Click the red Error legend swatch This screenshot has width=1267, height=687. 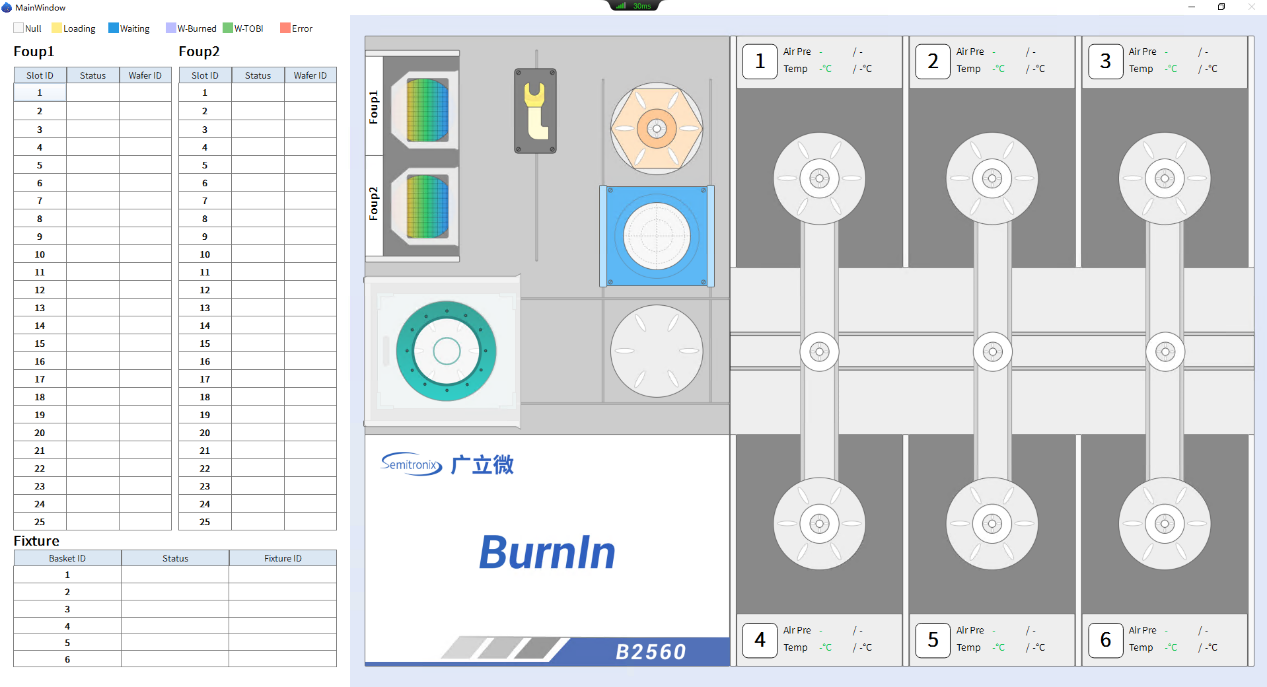285,29
